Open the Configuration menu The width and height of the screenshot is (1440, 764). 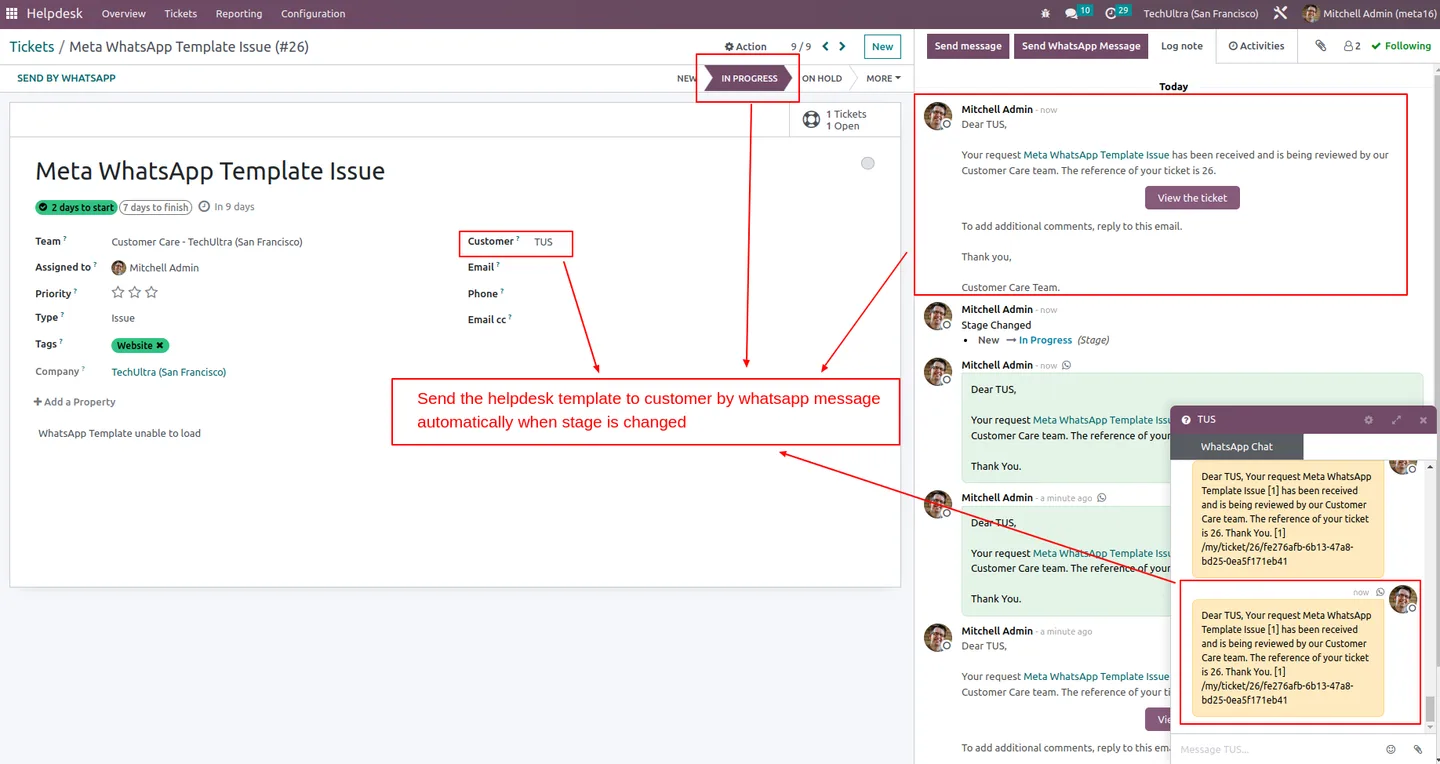[x=313, y=14]
